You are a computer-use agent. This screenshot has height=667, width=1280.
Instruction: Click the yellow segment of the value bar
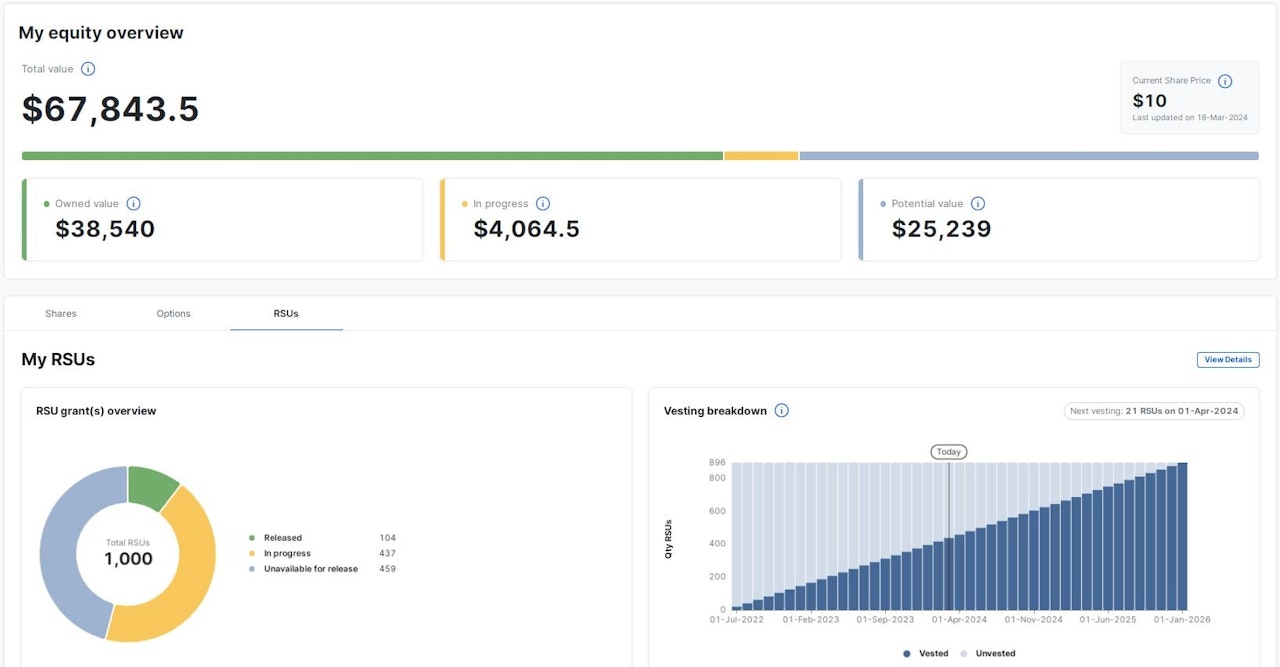pos(761,156)
